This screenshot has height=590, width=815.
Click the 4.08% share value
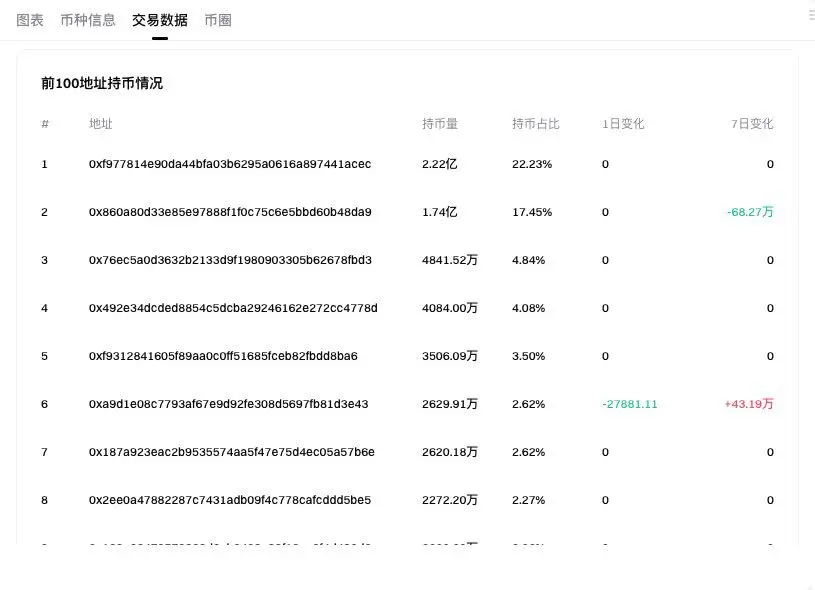tap(529, 308)
